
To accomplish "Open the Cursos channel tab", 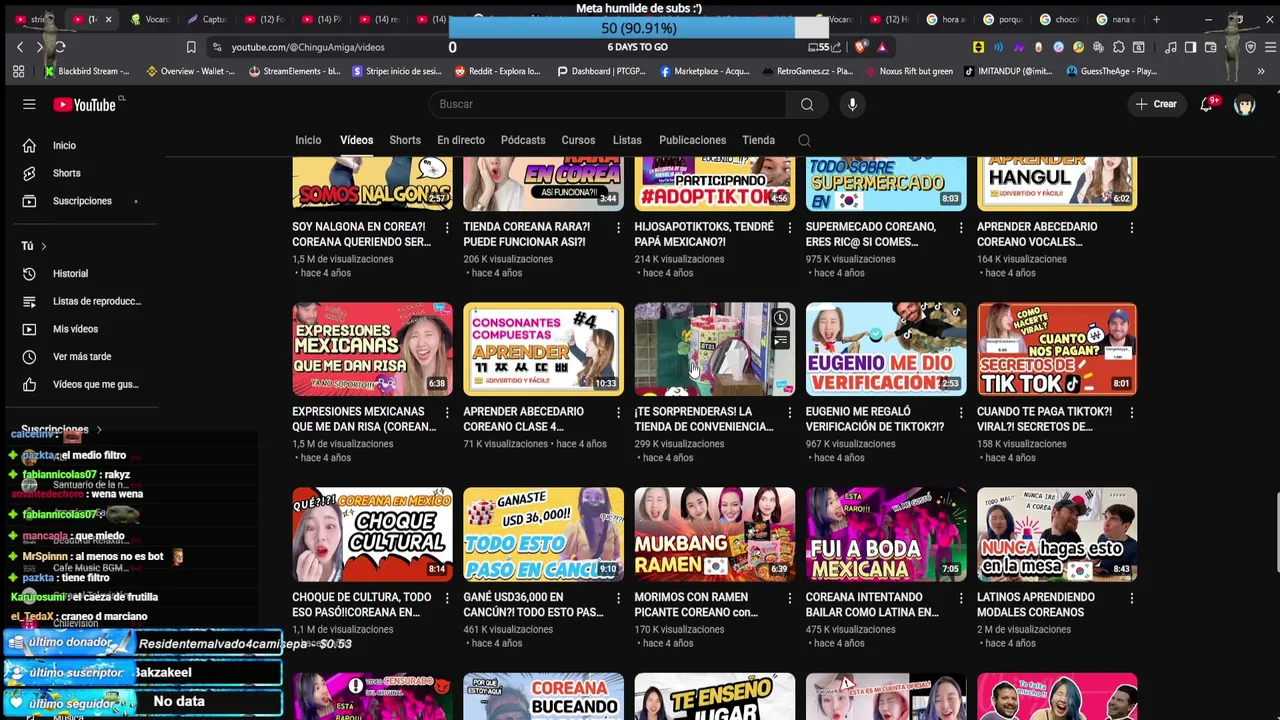I will (578, 140).
